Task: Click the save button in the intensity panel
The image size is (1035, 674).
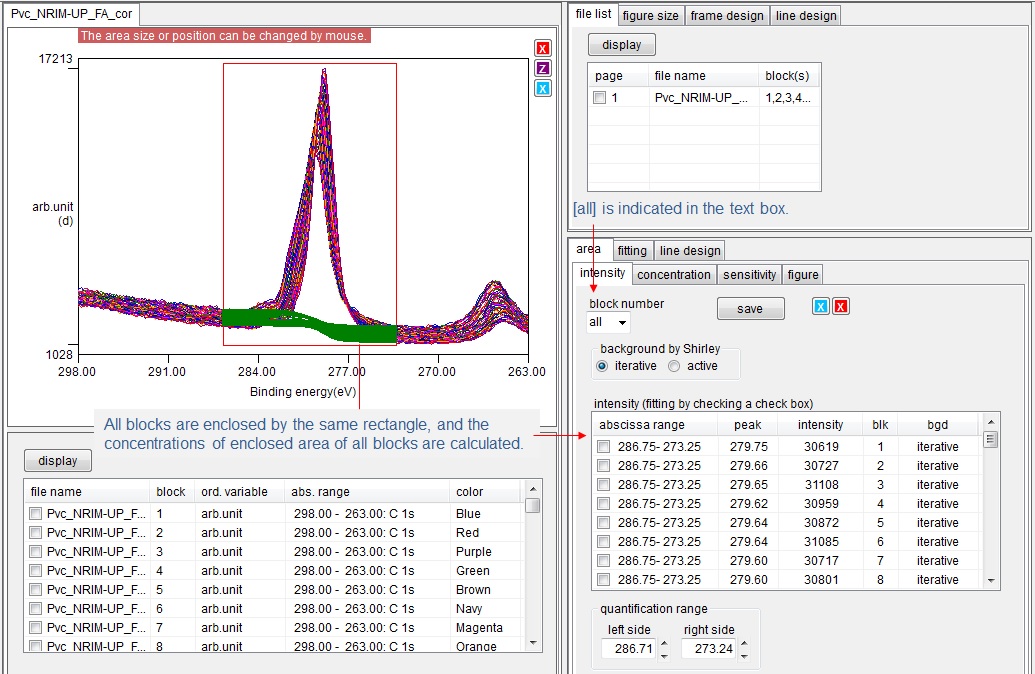Action: (x=750, y=308)
